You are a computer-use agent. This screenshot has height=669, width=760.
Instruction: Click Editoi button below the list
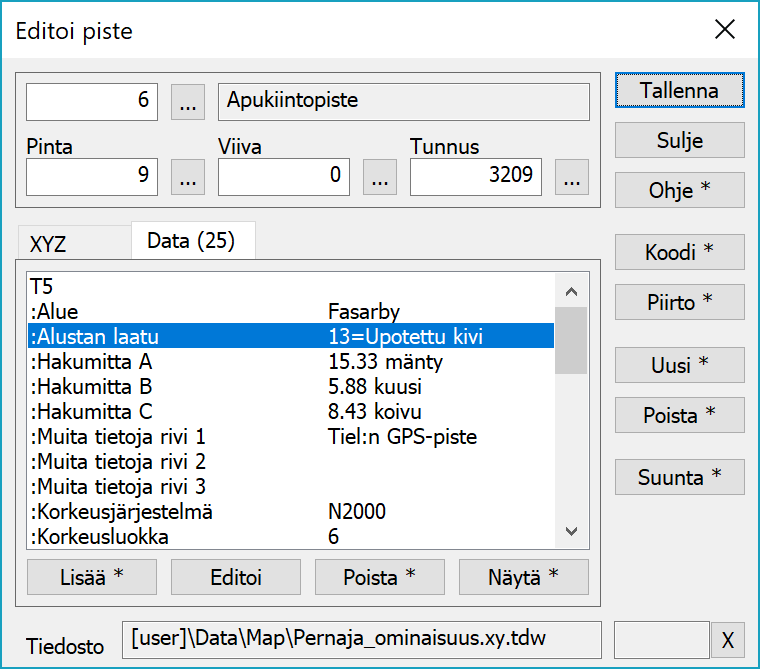coord(235,577)
